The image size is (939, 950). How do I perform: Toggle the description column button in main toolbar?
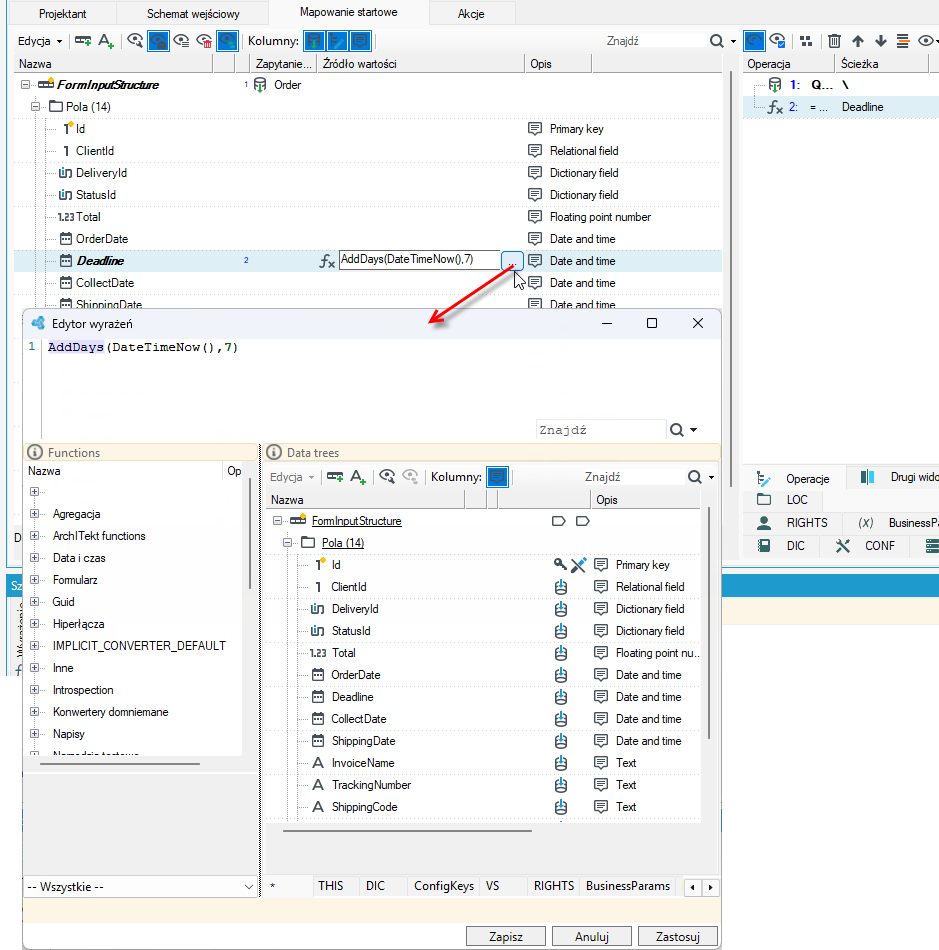pyautogui.click(x=360, y=41)
